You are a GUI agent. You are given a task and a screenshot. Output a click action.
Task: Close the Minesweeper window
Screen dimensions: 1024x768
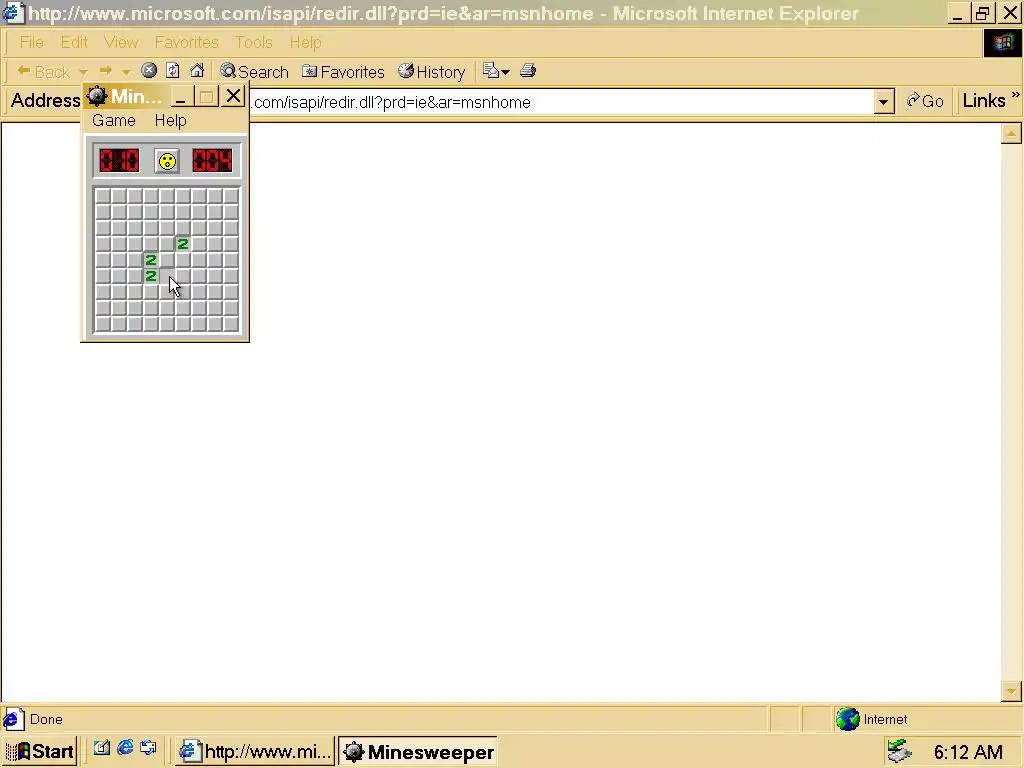tap(233, 97)
